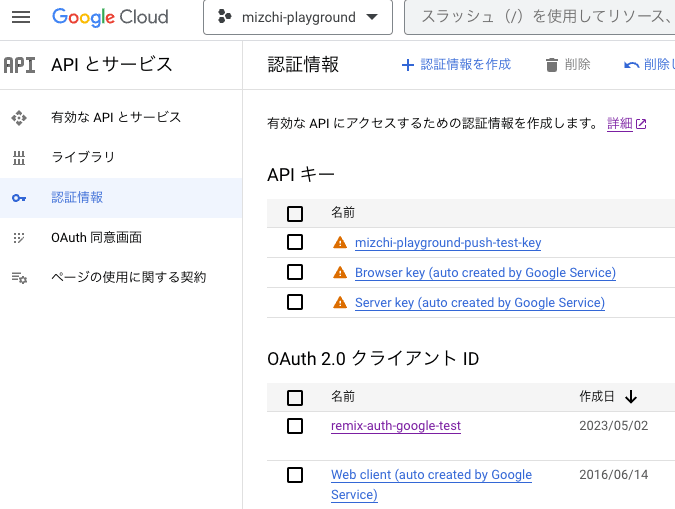Open the 詳細 details link
Screen dimensions: 675x509
(x=619, y=124)
